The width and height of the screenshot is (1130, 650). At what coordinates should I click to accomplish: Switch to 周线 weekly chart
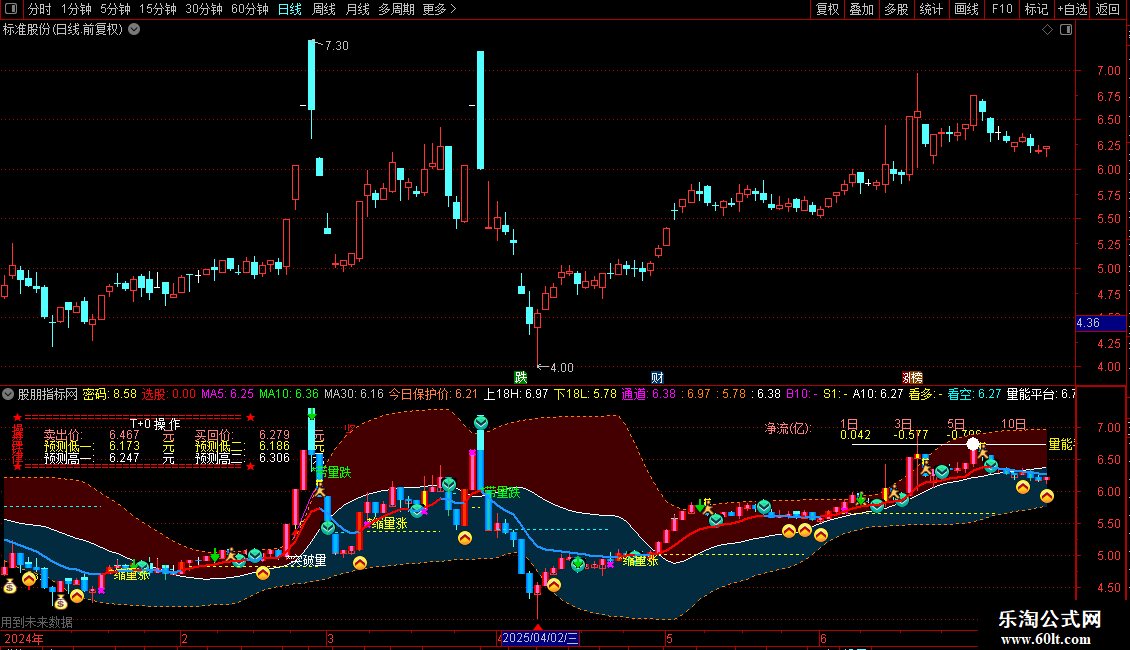[324, 9]
